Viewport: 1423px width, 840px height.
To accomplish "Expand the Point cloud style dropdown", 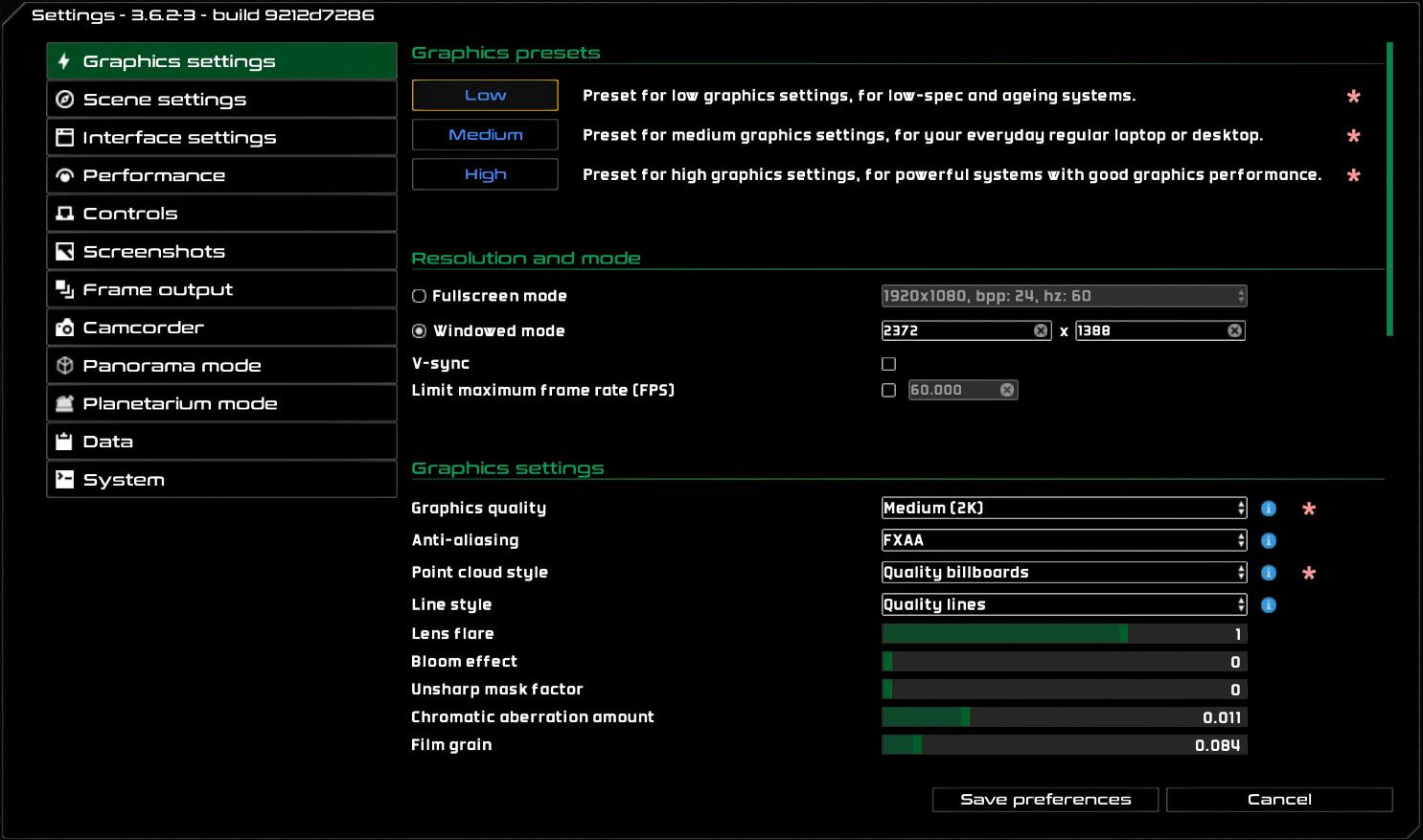I will (1063, 573).
